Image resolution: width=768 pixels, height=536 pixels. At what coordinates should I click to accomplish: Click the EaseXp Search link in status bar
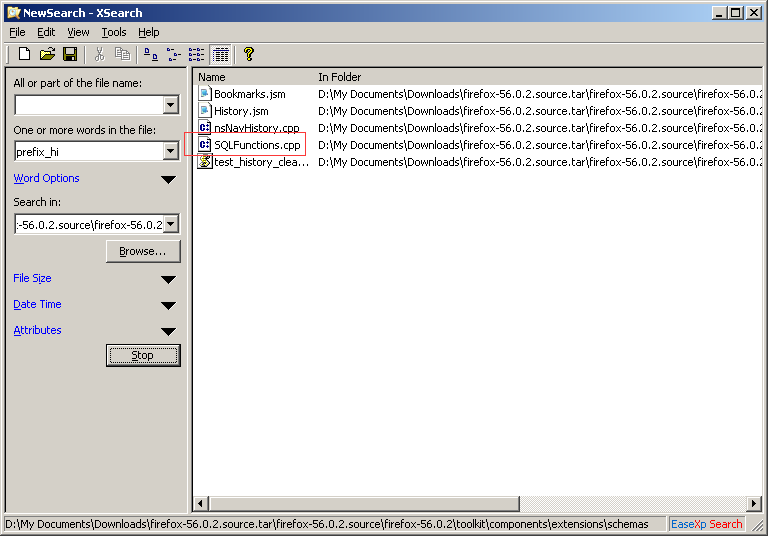tap(706, 524)
